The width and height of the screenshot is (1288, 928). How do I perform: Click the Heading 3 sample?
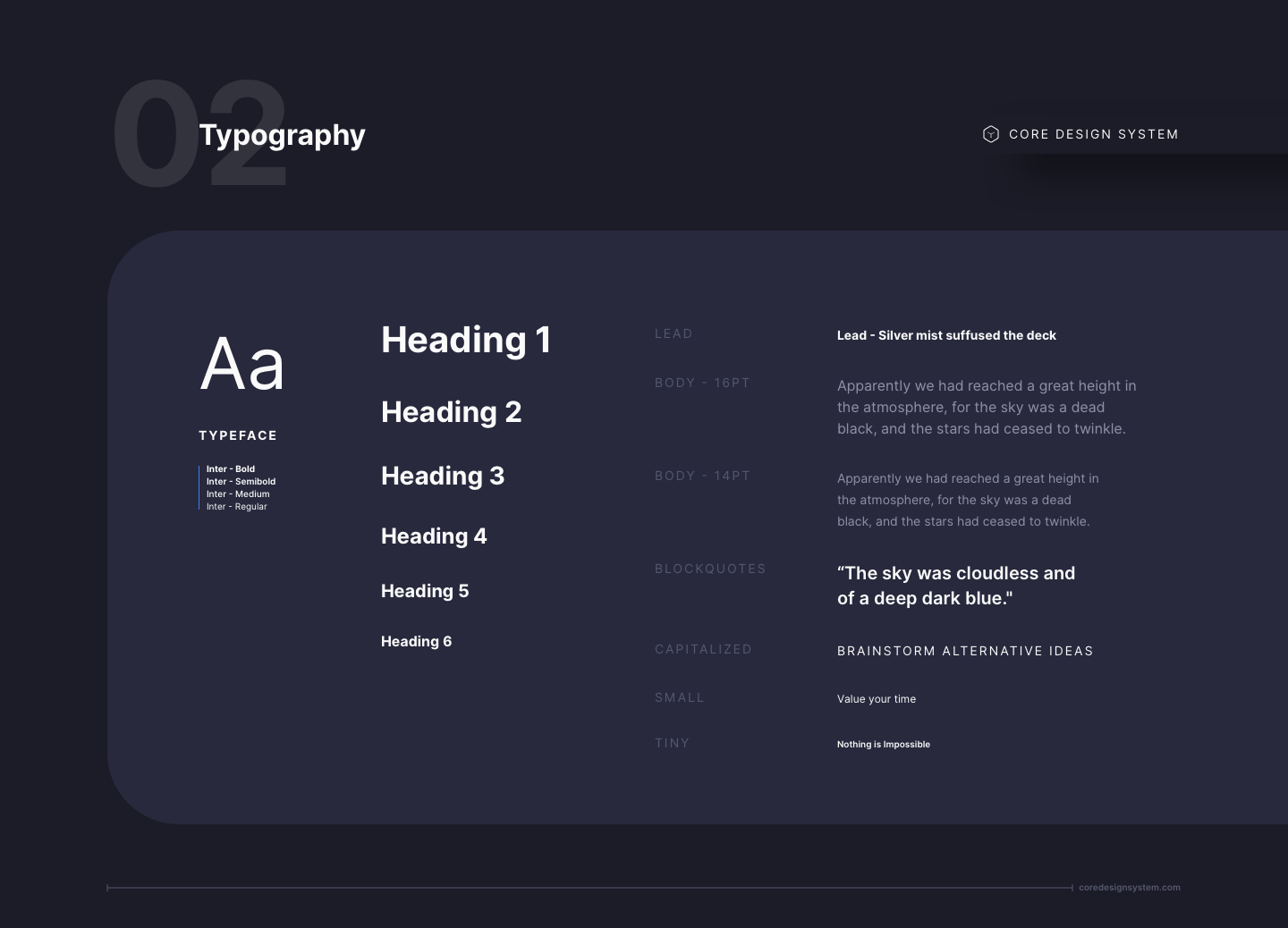pyautogui.click(x=443, y=476)
